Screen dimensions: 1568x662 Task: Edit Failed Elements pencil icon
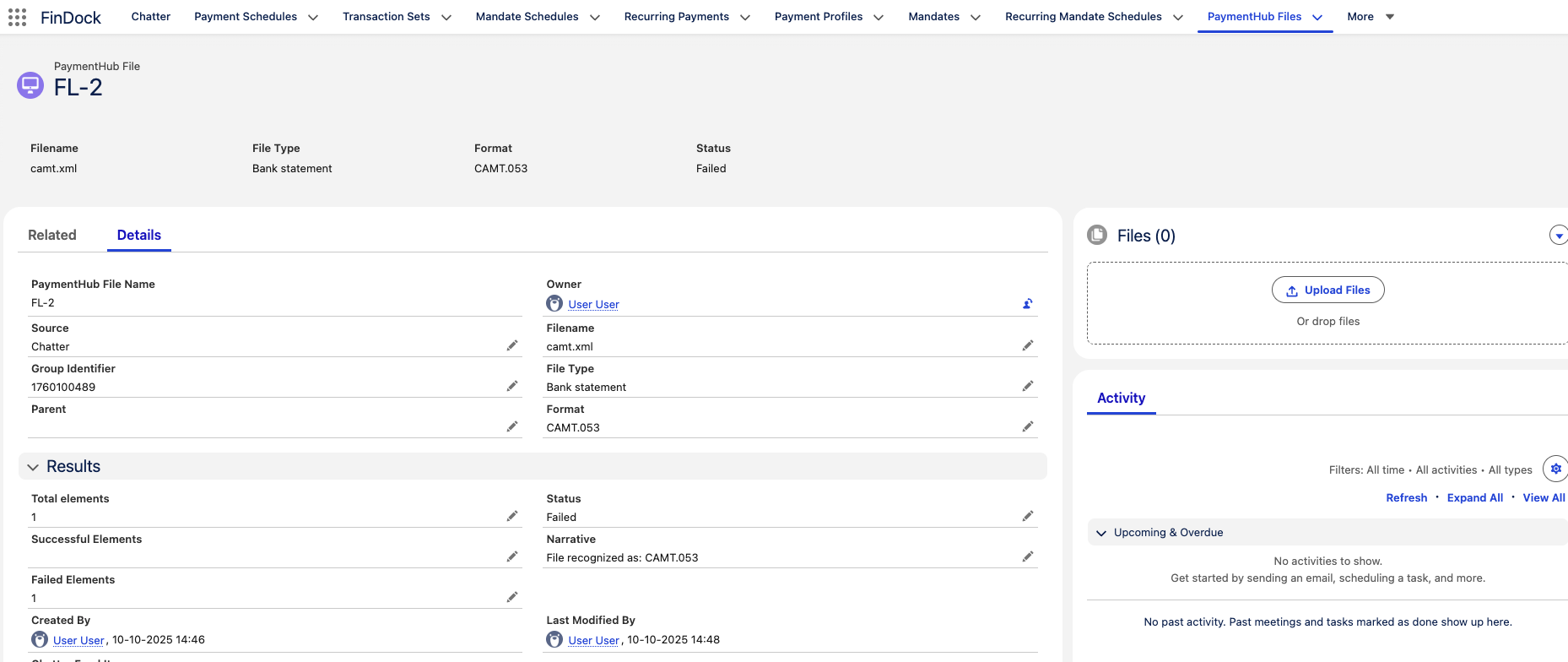pos(512,597)
